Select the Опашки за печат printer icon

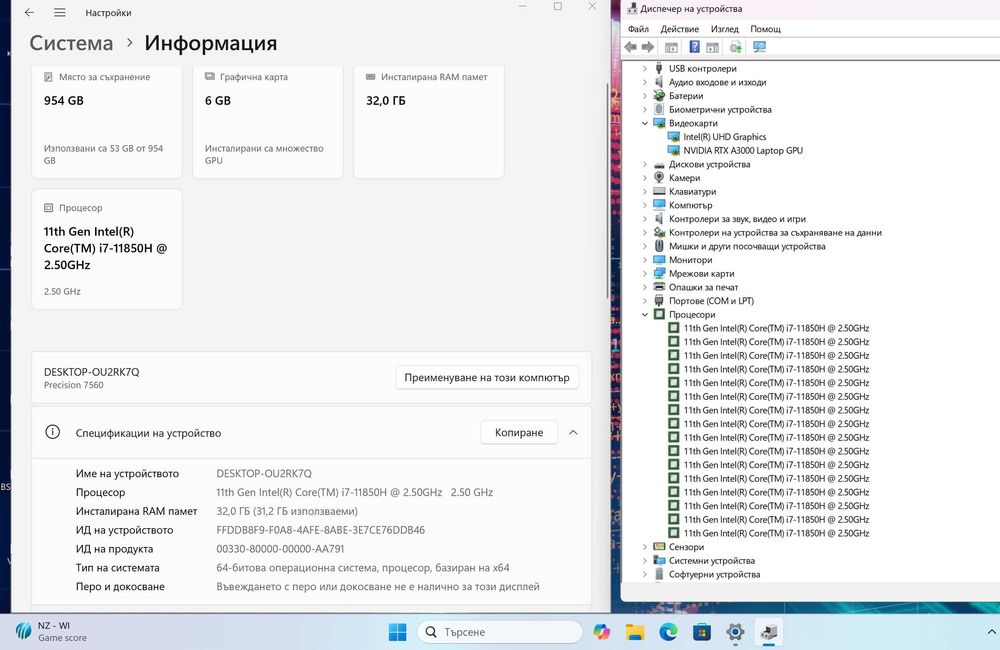[x=659, y=287]
